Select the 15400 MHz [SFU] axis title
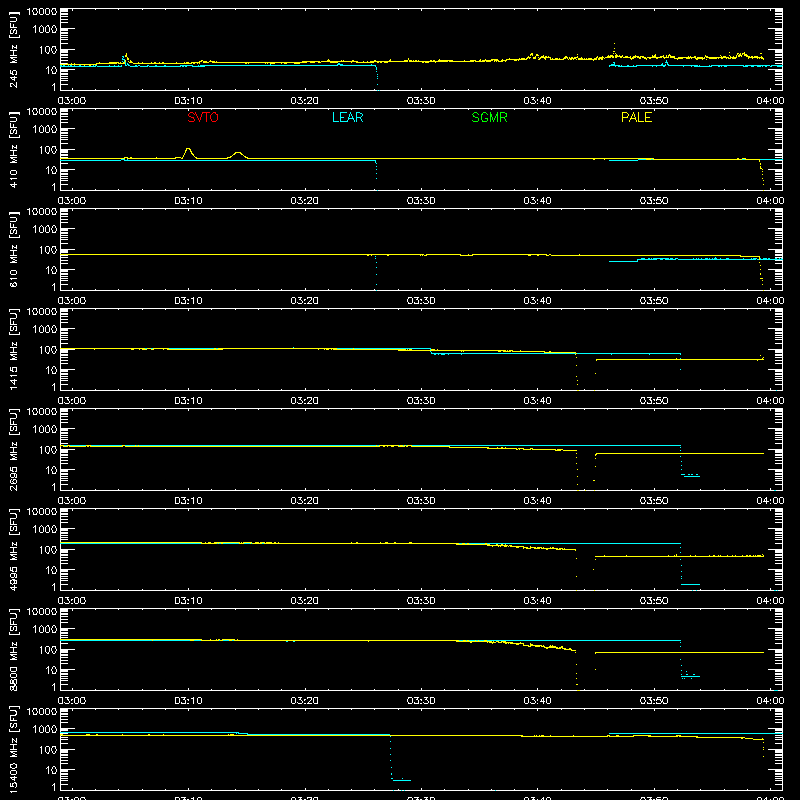The height and width of the screenshot is (800, 800). 14,749
